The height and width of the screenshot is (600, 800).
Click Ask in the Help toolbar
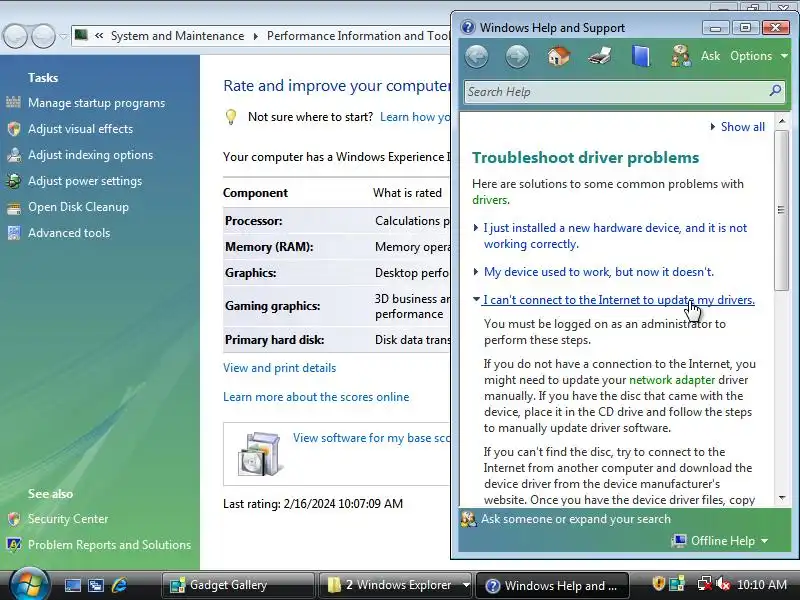(x=710, y=56)
